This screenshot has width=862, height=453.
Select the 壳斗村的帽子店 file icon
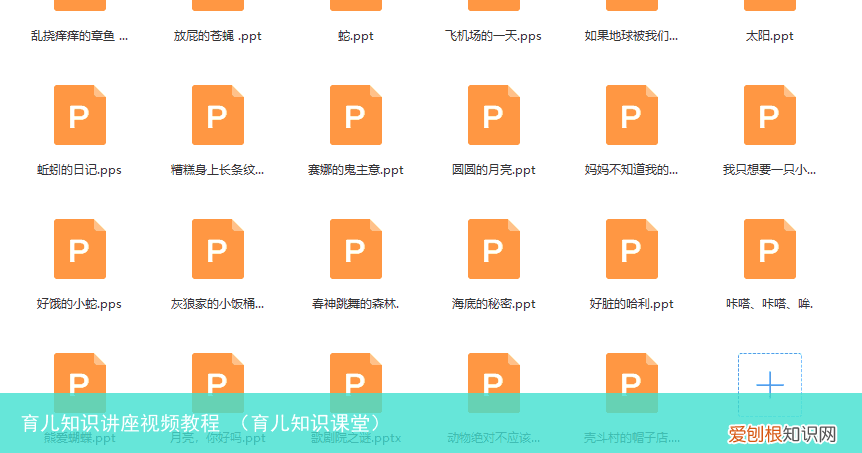[x=632, y=383]
